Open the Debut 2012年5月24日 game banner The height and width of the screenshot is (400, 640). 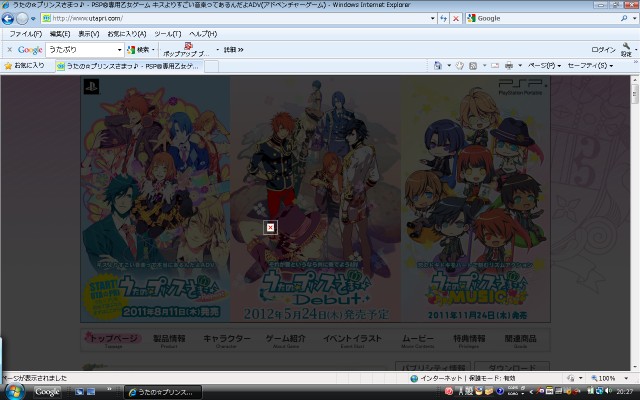316,199
